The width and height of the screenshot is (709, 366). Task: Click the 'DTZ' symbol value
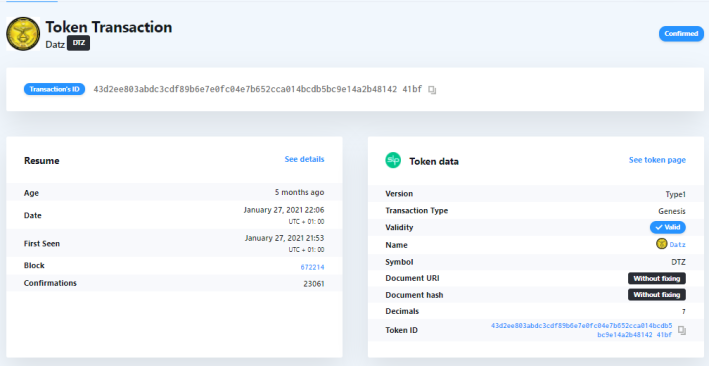[x=678, y=262]
